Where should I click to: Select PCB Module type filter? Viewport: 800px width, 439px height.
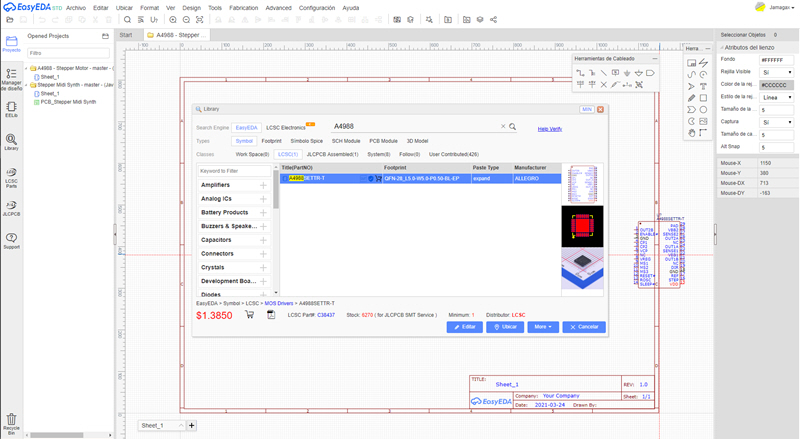click(383, 141)
